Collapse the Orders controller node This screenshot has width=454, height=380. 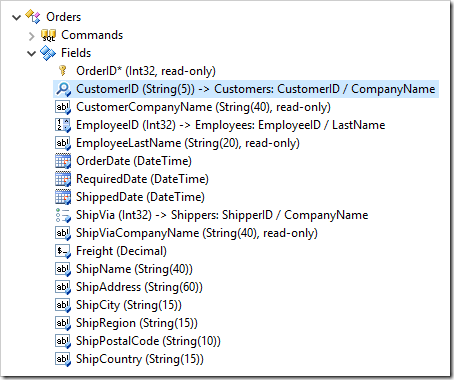16,17
